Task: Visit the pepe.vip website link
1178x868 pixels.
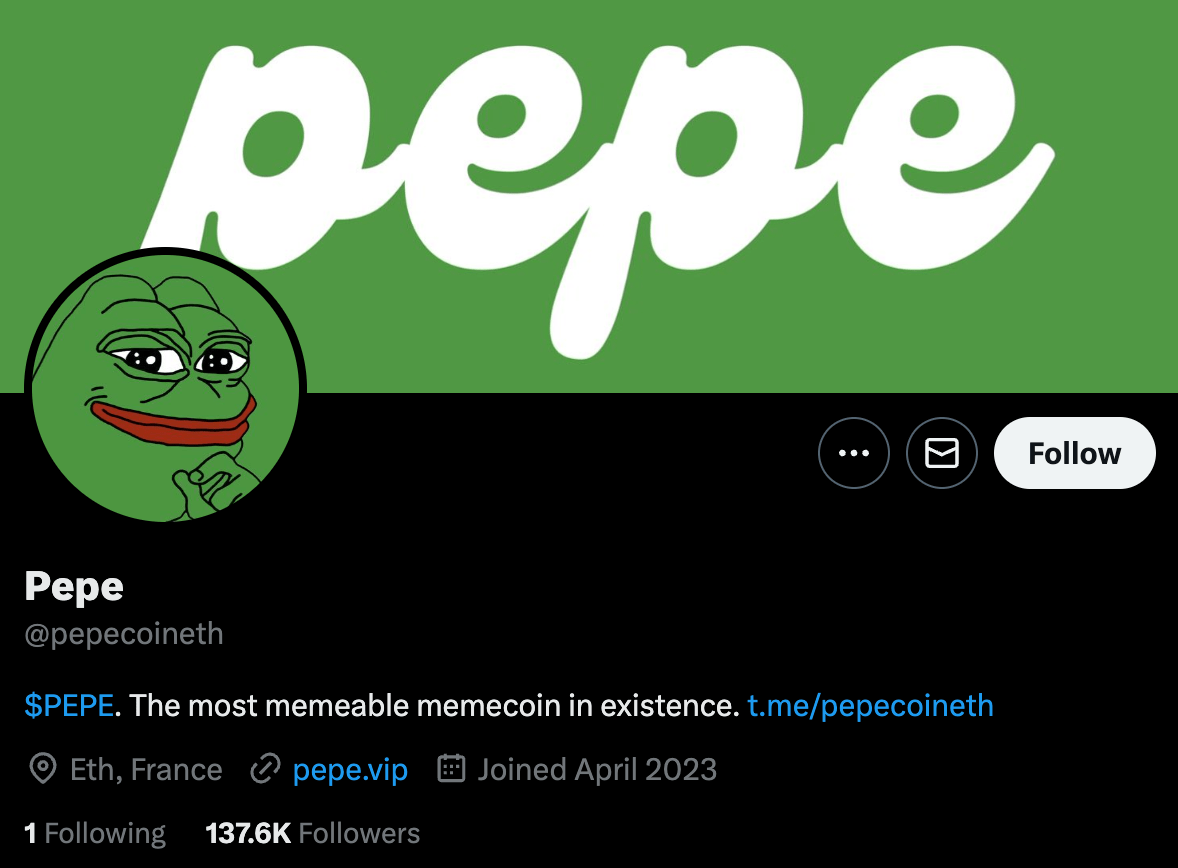Action: point(350,770)
